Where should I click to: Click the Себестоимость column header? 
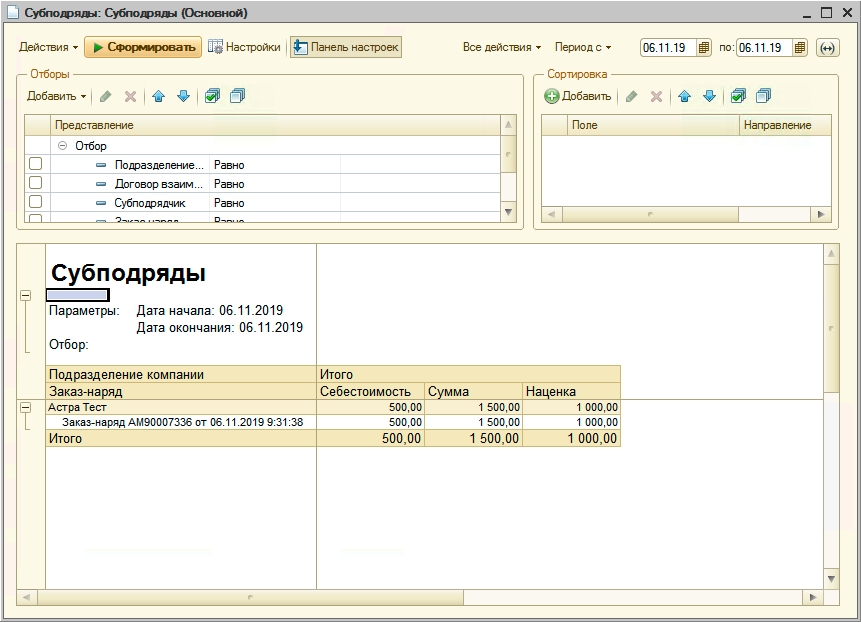[370, 391]
